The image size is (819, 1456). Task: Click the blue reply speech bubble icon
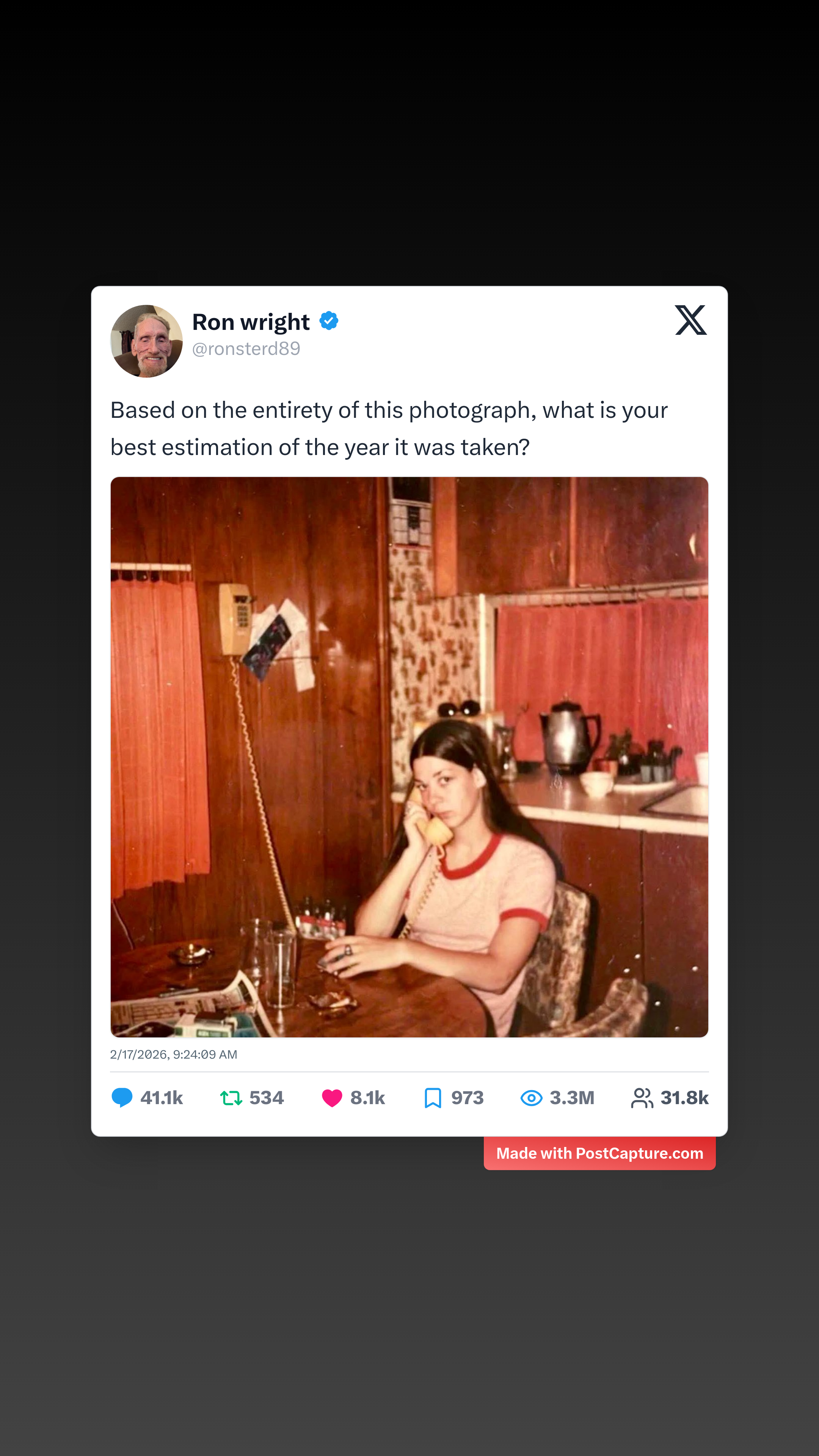(121, 1097)
